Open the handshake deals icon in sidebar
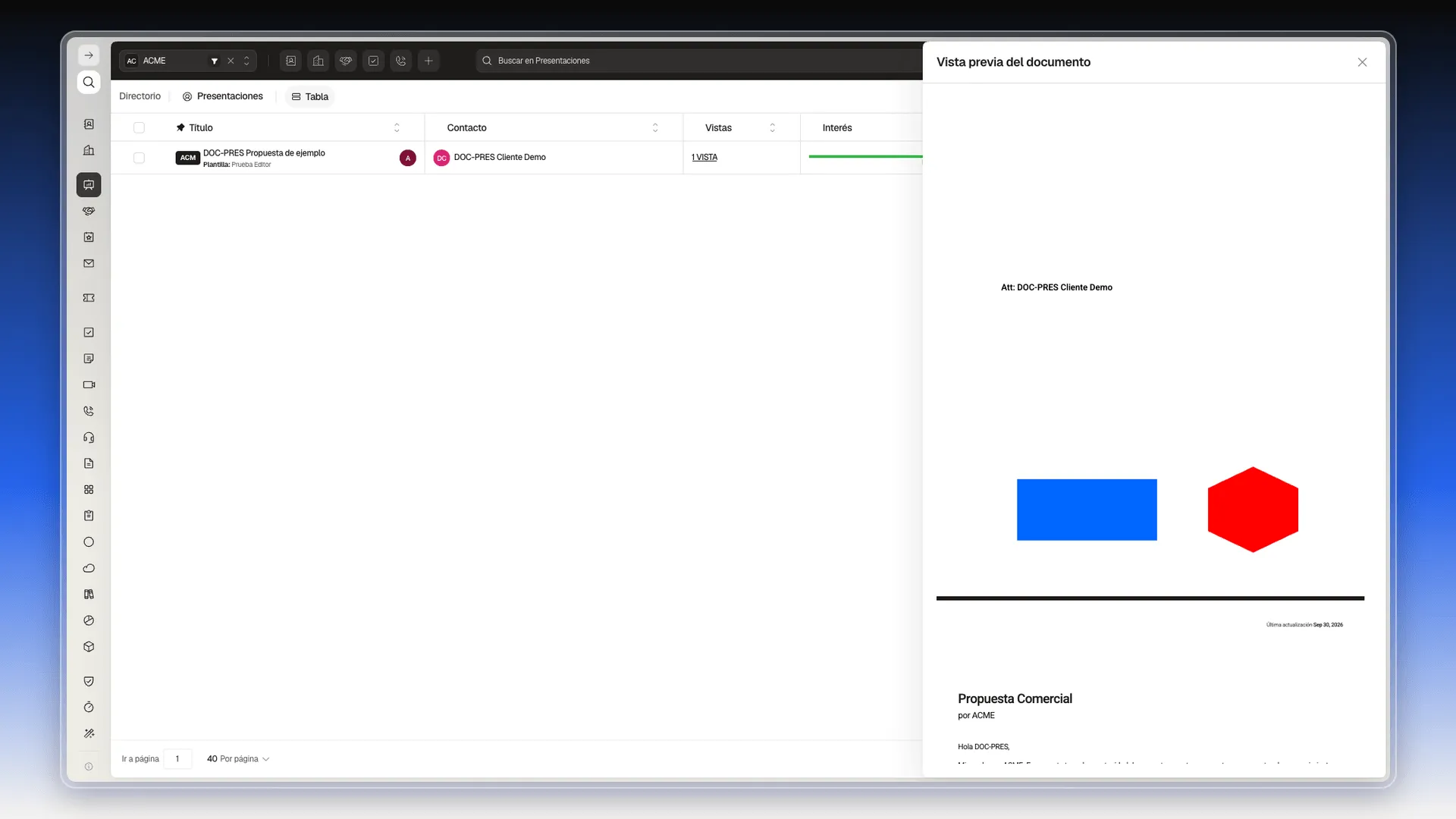The height and width of the screenshot is (819, 1456). coord(89,211)
